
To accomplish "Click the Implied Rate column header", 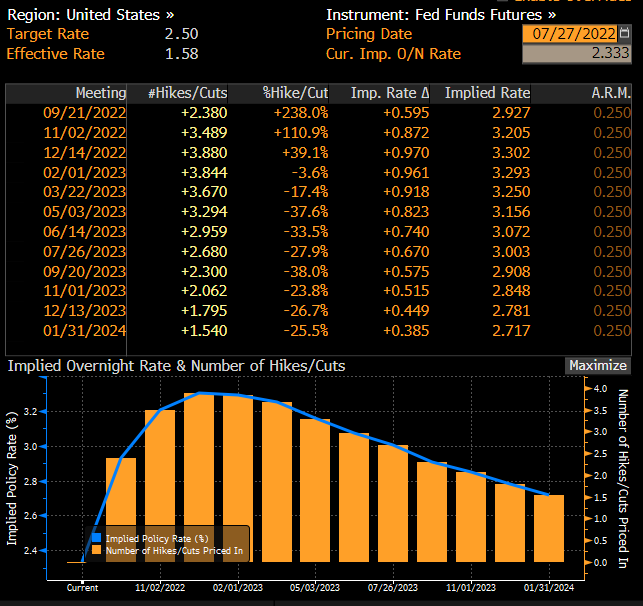I will pyautogui.click(x=487, y=93).
